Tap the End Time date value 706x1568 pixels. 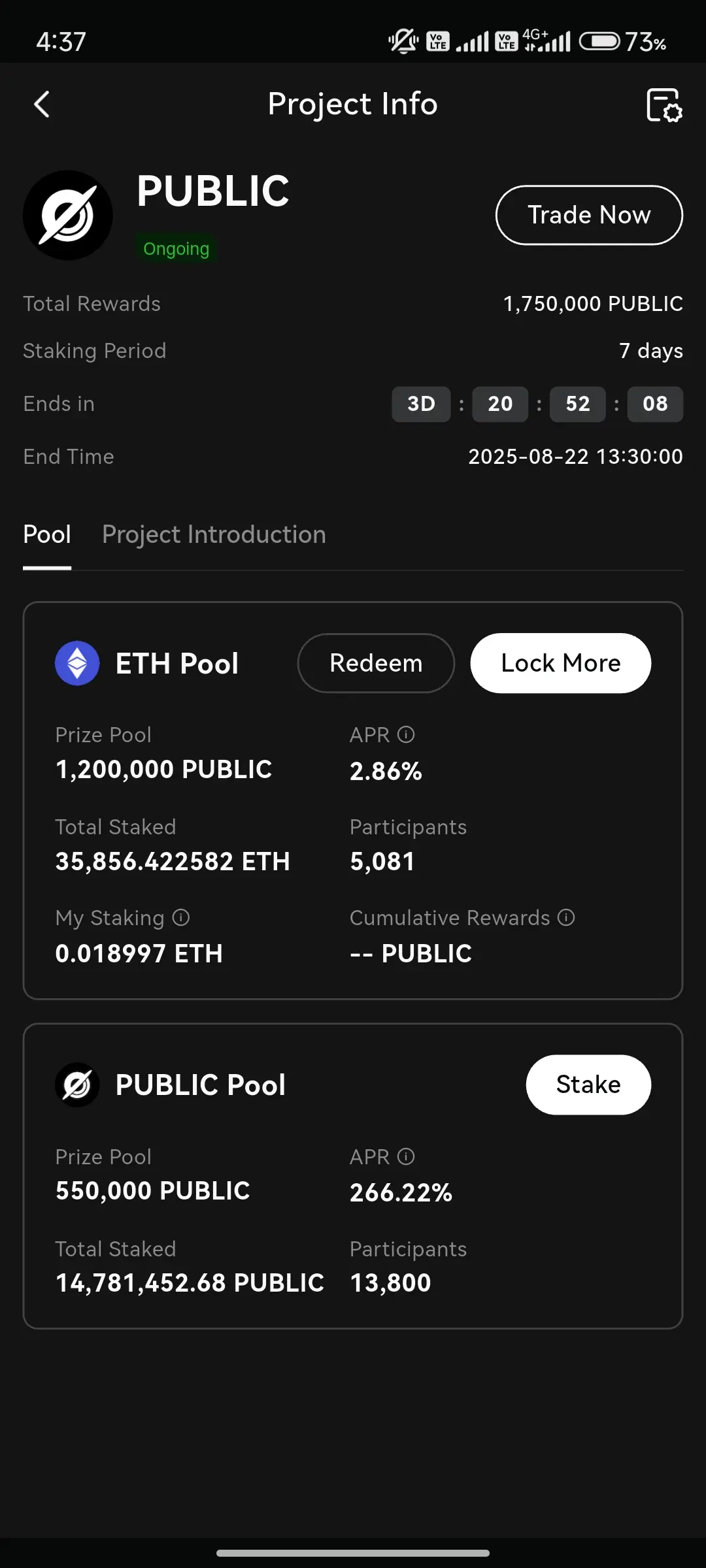point(575,457)
